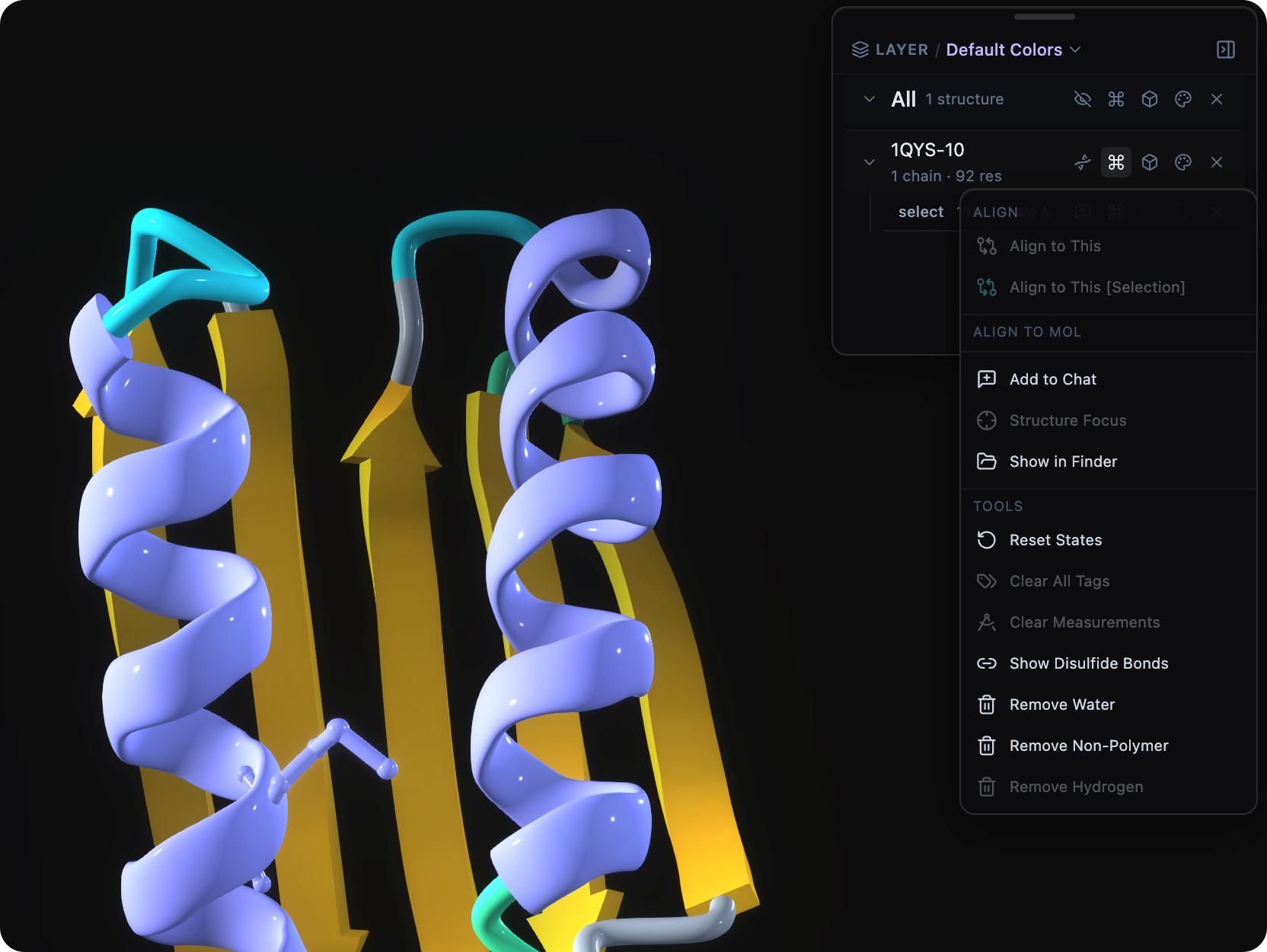Click the Structure Focus crosshair icon

point(987,420)
